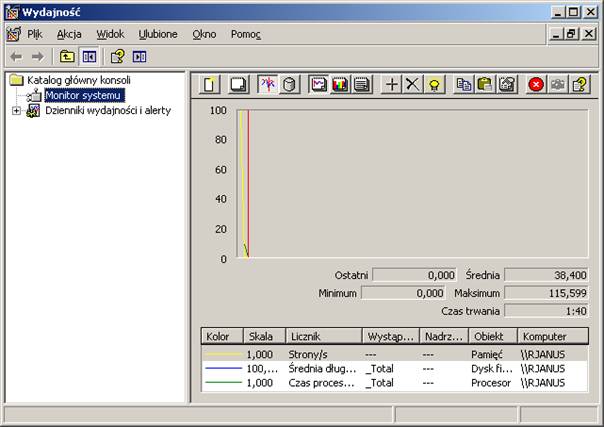This screenshot has height=427, width=604.
Task: Click the New Counter Set icon
Action: click(210, 84)
